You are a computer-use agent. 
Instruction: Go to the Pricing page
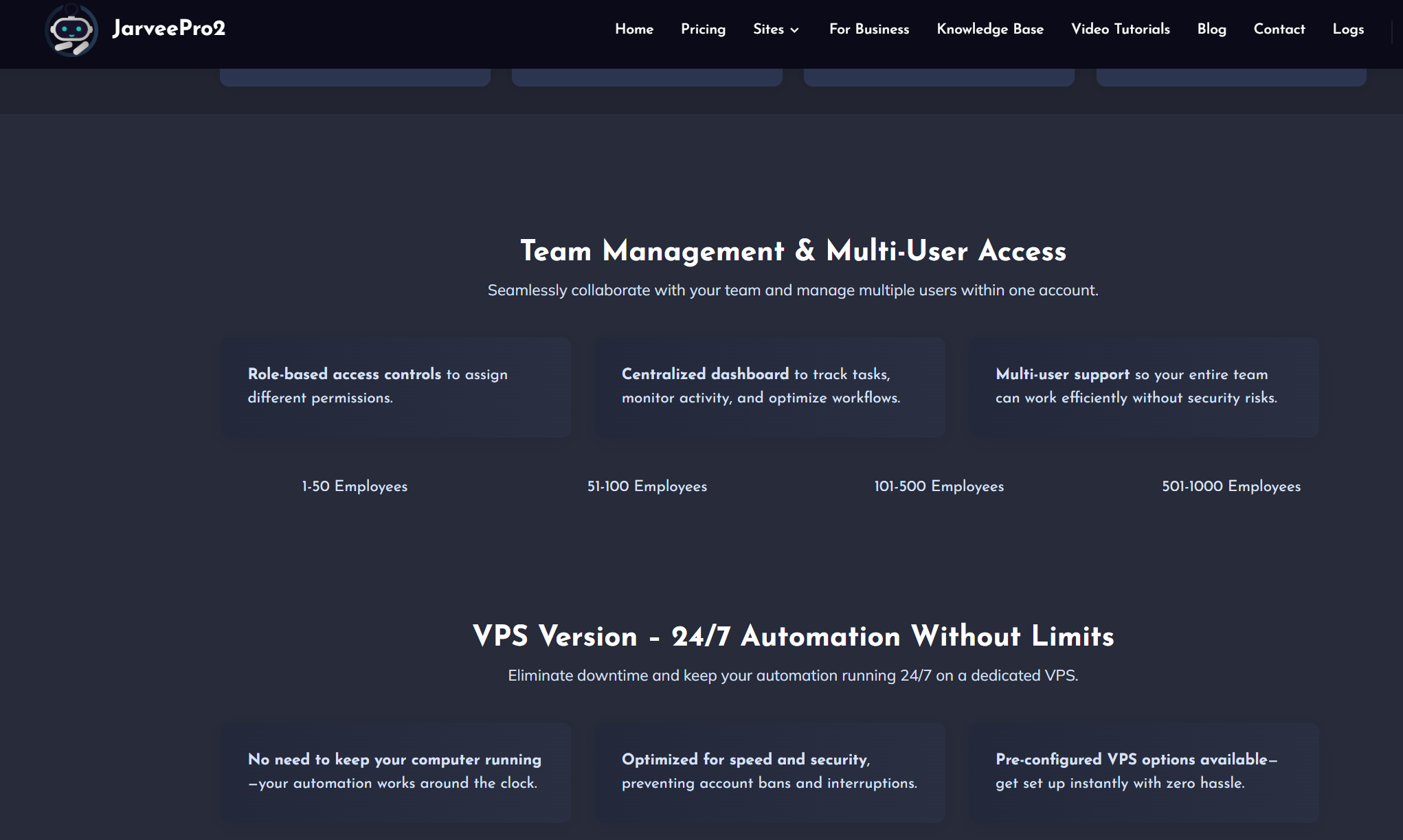703,29
